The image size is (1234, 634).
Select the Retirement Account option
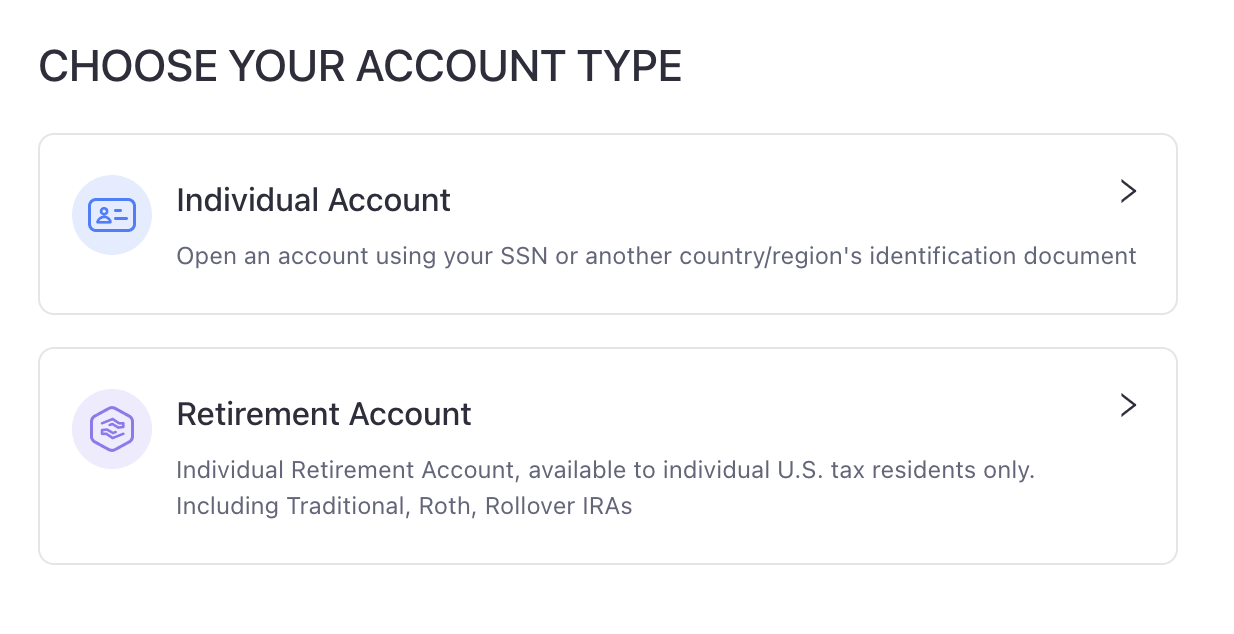608,455
